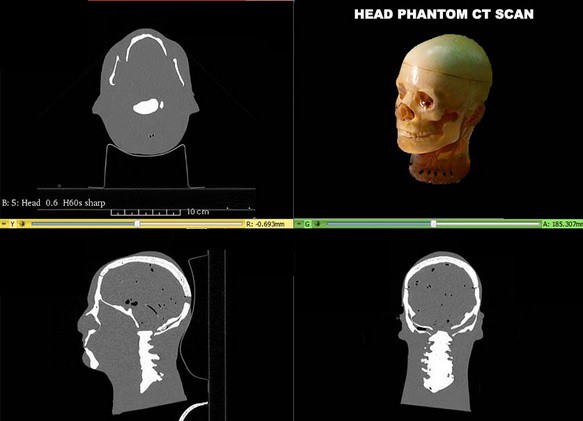Click the green slice offset slider handle
583x421 pixels.
(434, 224)
